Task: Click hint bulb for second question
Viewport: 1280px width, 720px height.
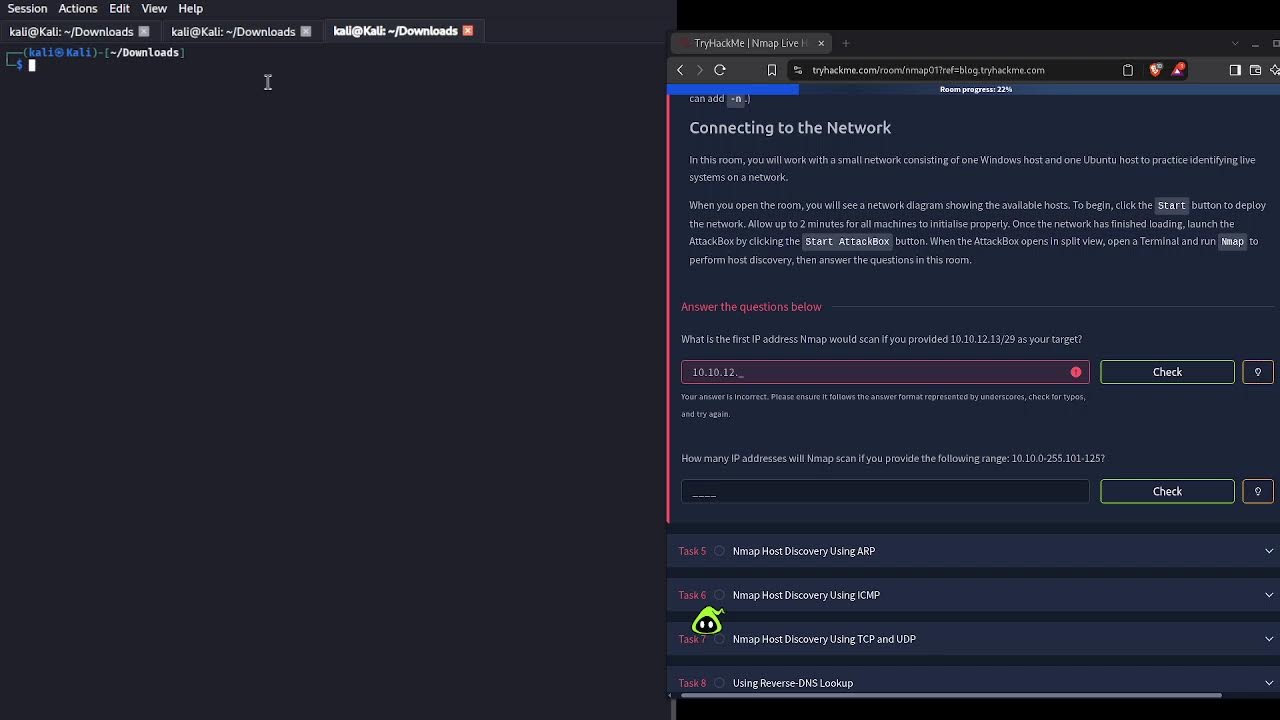Action: click(x=1258, y=491)
